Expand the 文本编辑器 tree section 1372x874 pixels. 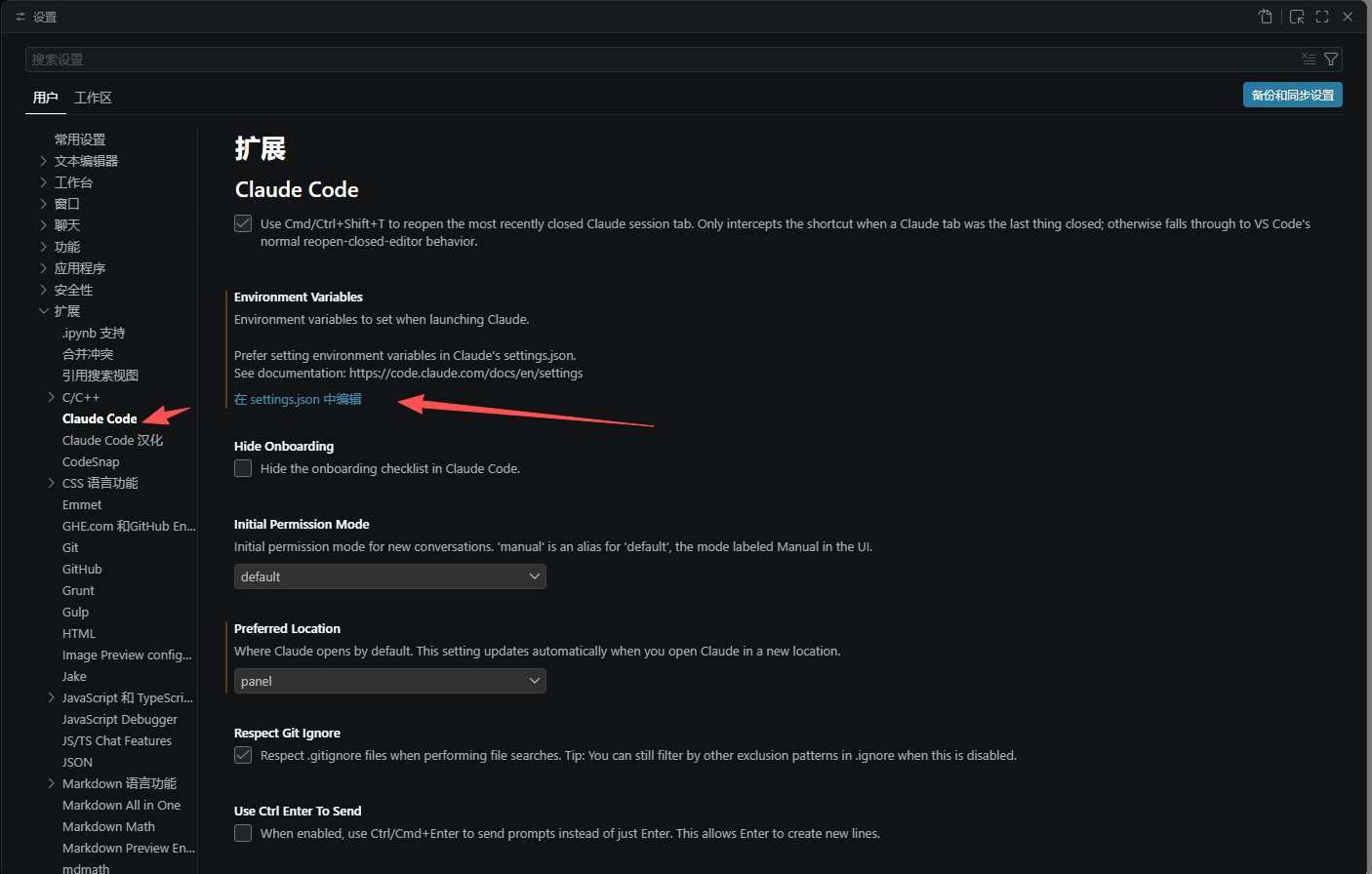point(43,161)
